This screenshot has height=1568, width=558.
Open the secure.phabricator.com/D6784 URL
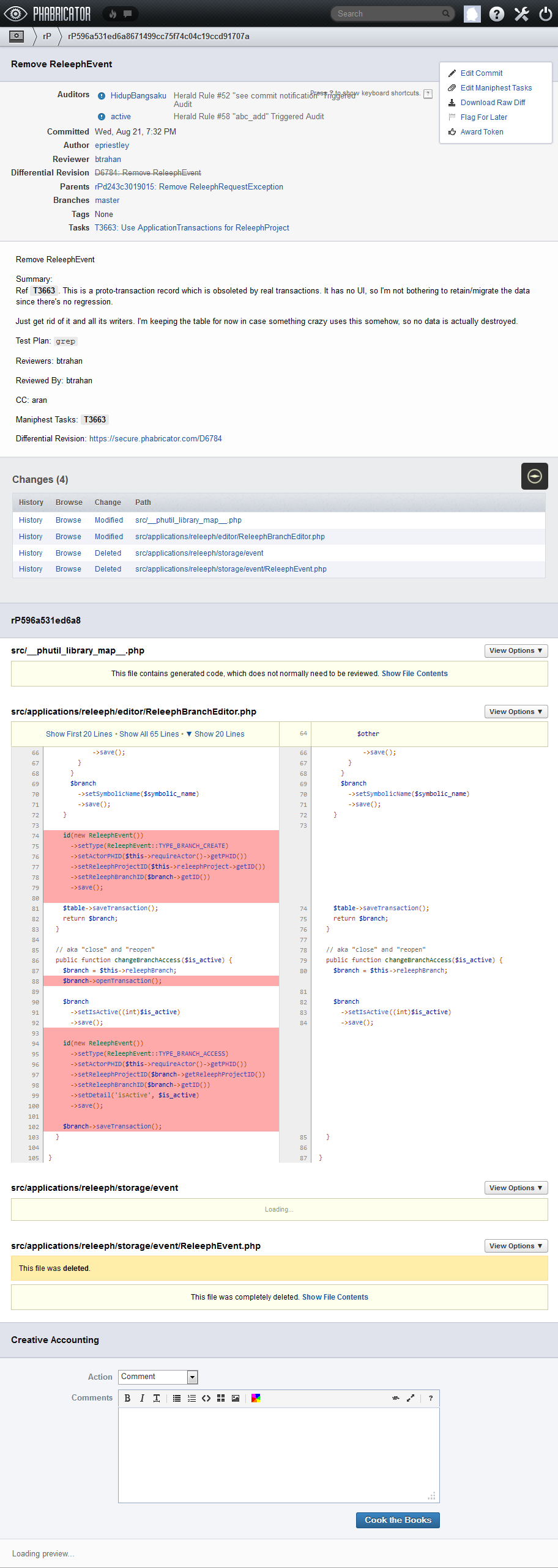pyautogui.click(x=155, y=439)
